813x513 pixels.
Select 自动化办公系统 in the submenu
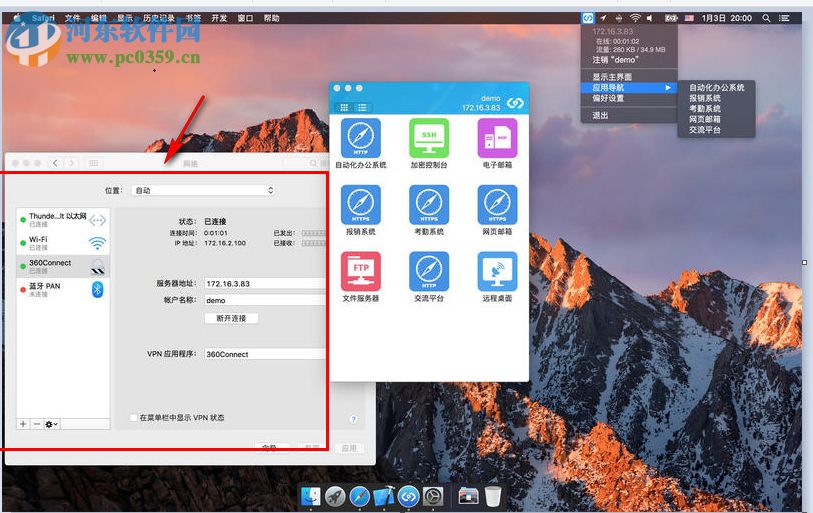(x=716, y=88)
